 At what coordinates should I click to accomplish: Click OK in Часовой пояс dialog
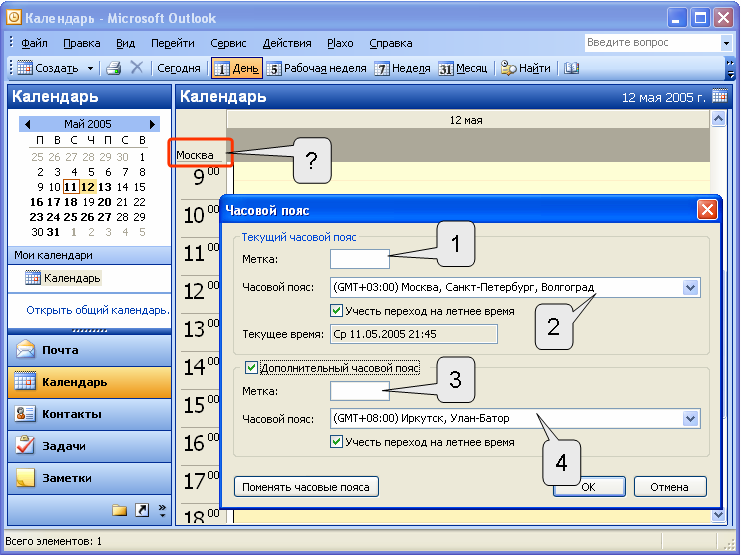(x=589, y=487)
